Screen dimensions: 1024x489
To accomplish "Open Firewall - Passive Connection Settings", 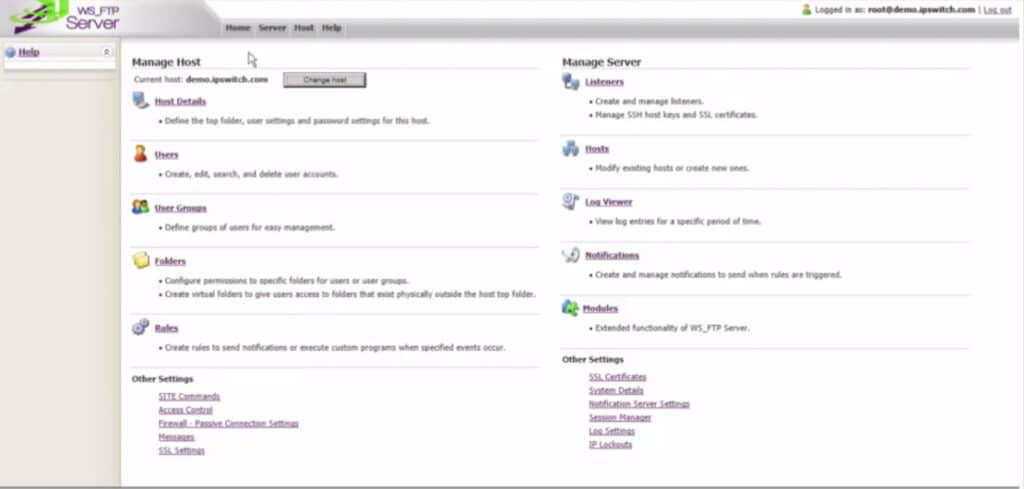I will (228, 423).
